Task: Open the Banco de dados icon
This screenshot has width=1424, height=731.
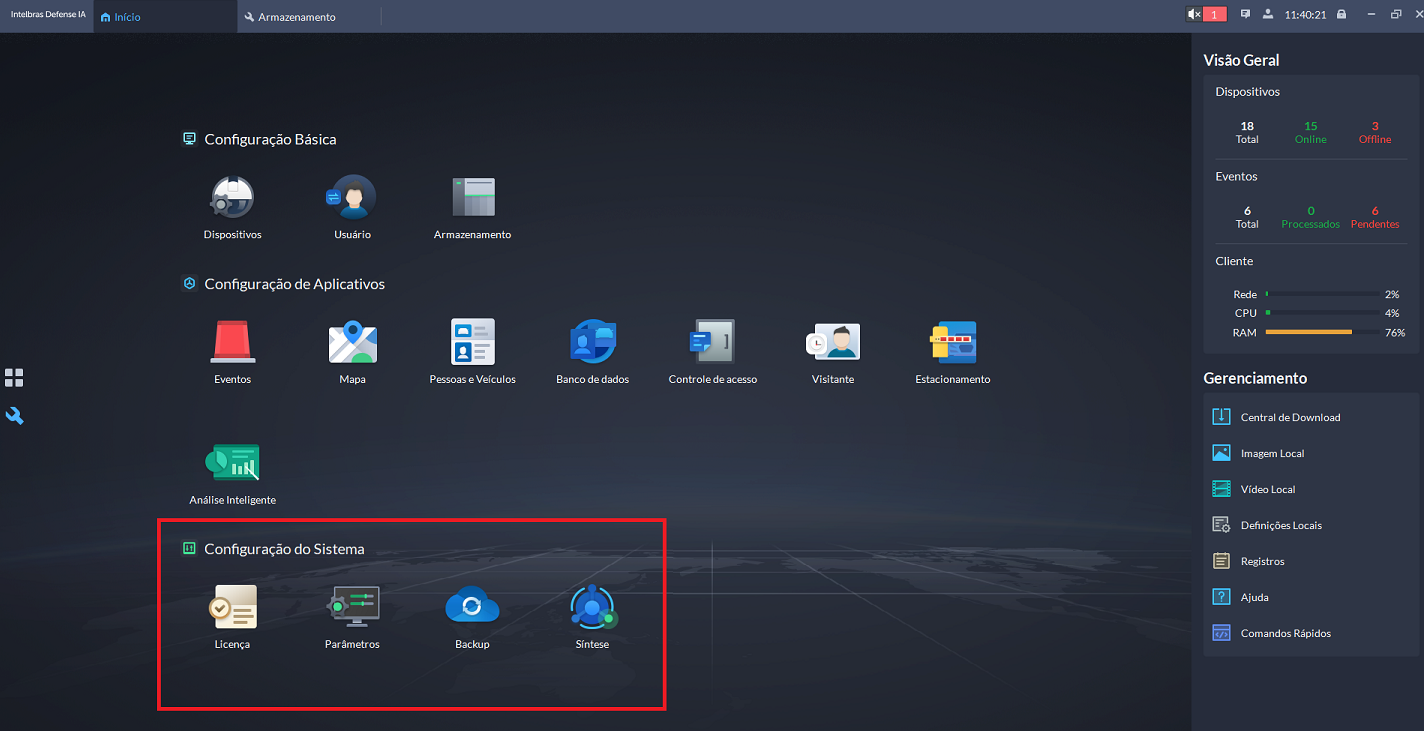Action: [593, 342]
